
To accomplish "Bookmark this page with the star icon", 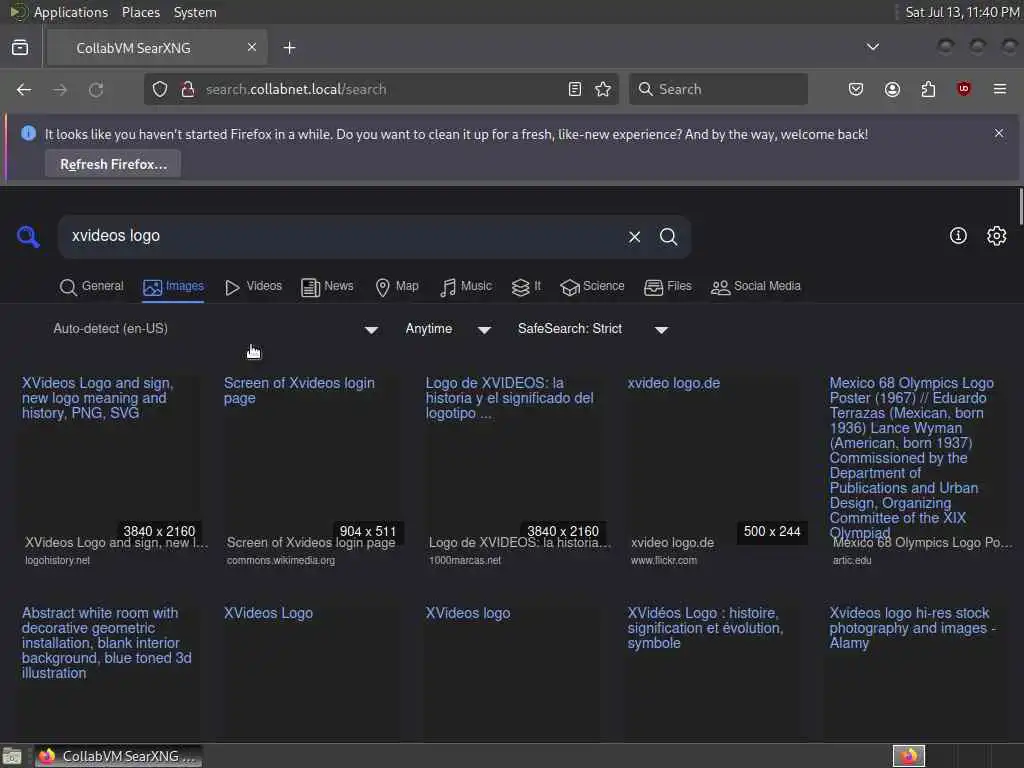I will click(603, 89).
